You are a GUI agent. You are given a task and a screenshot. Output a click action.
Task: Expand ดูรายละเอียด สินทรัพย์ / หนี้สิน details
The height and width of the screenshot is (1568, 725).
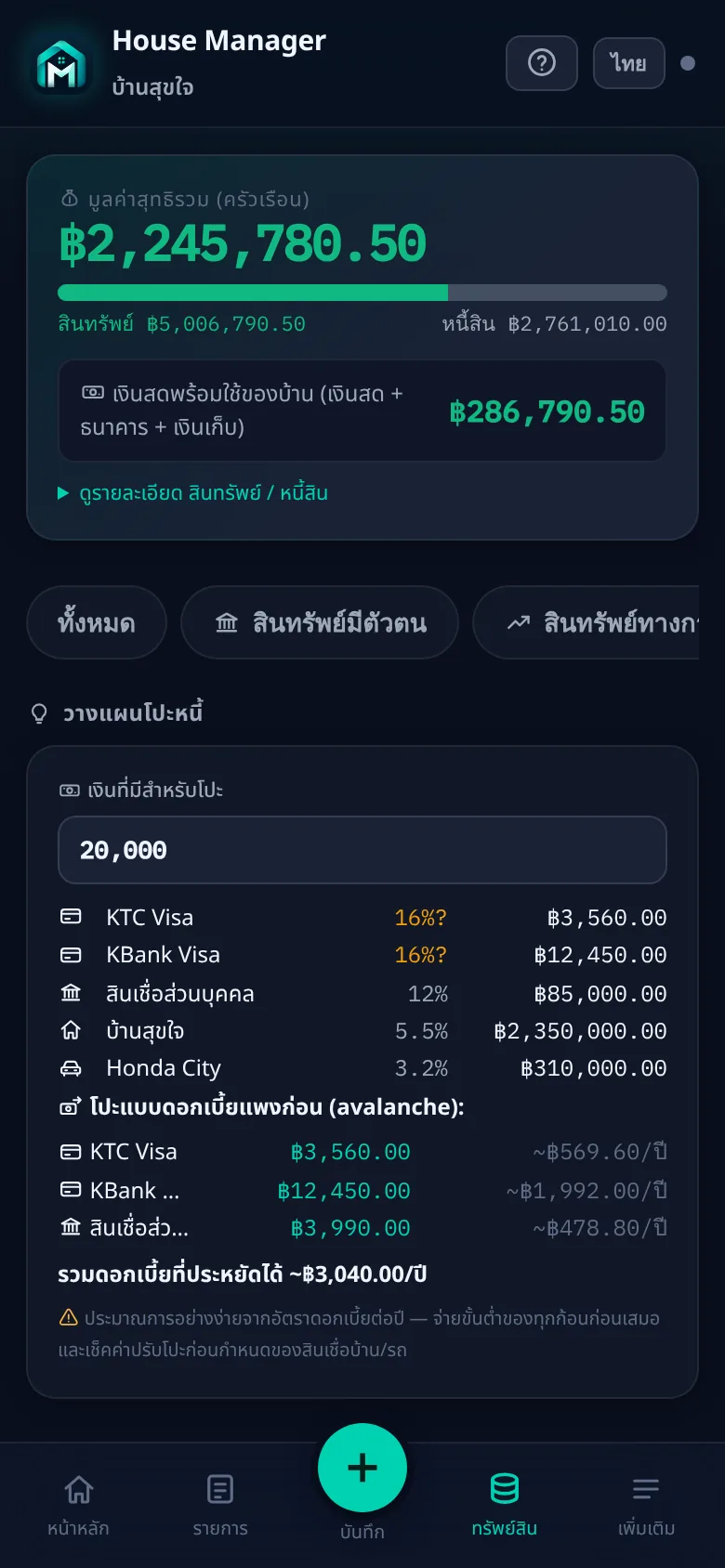[204, 492]
